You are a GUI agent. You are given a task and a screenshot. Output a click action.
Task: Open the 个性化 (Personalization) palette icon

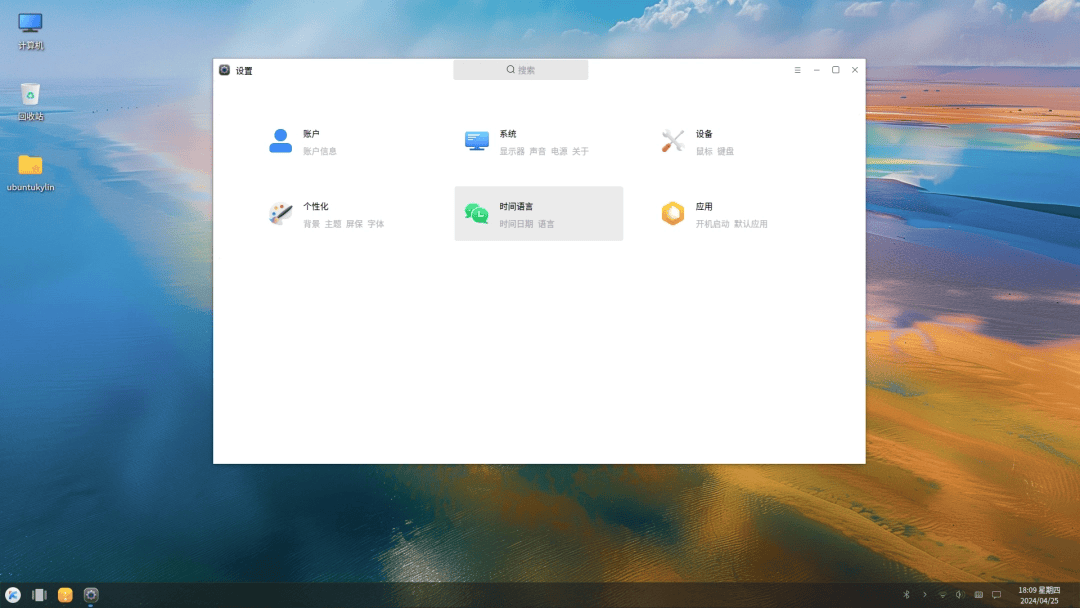point(280,214)
